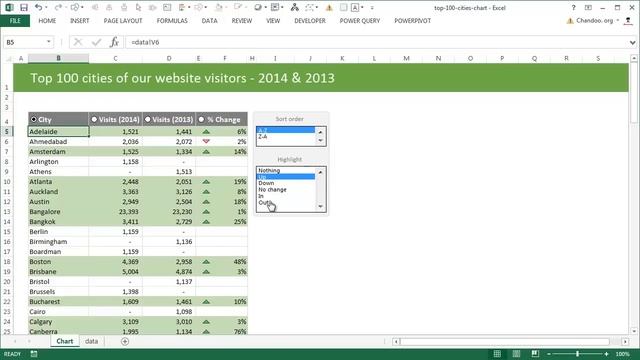This screenshot has height=360, width=640.
Task: Open the HOME ribbon tab
Action: (47, 21)
